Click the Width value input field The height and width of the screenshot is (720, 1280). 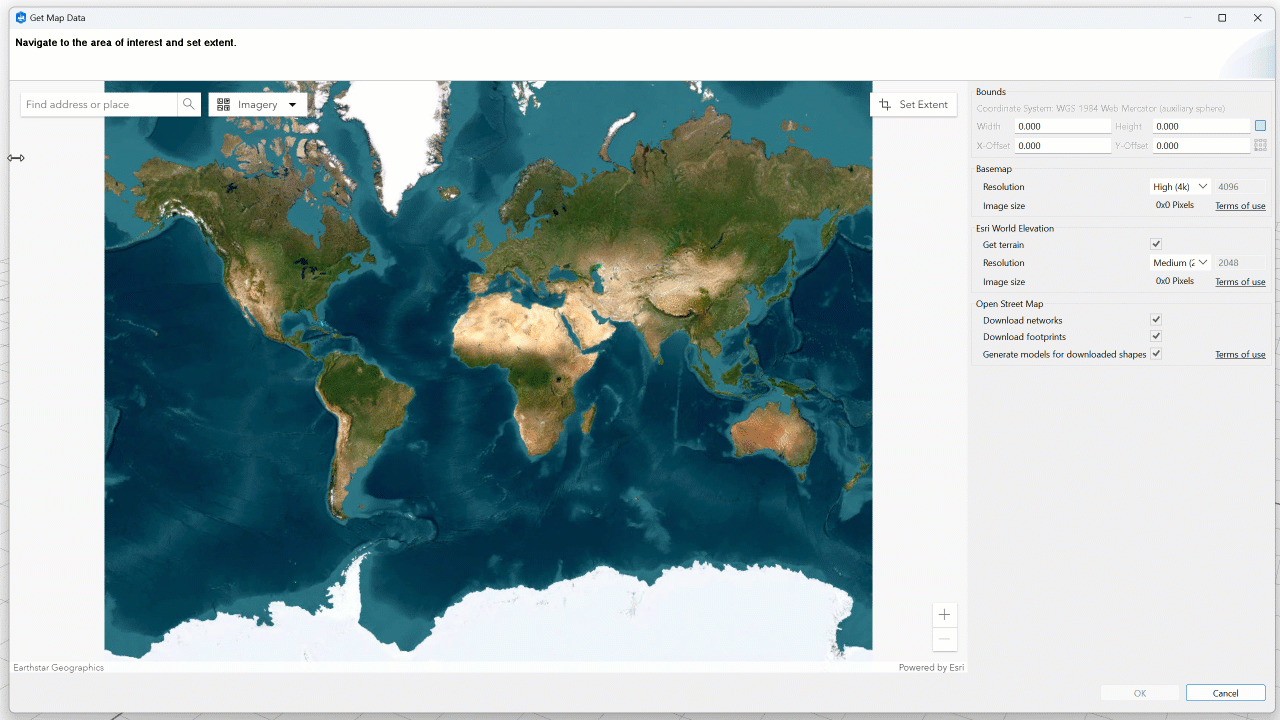pos(1062,127)
